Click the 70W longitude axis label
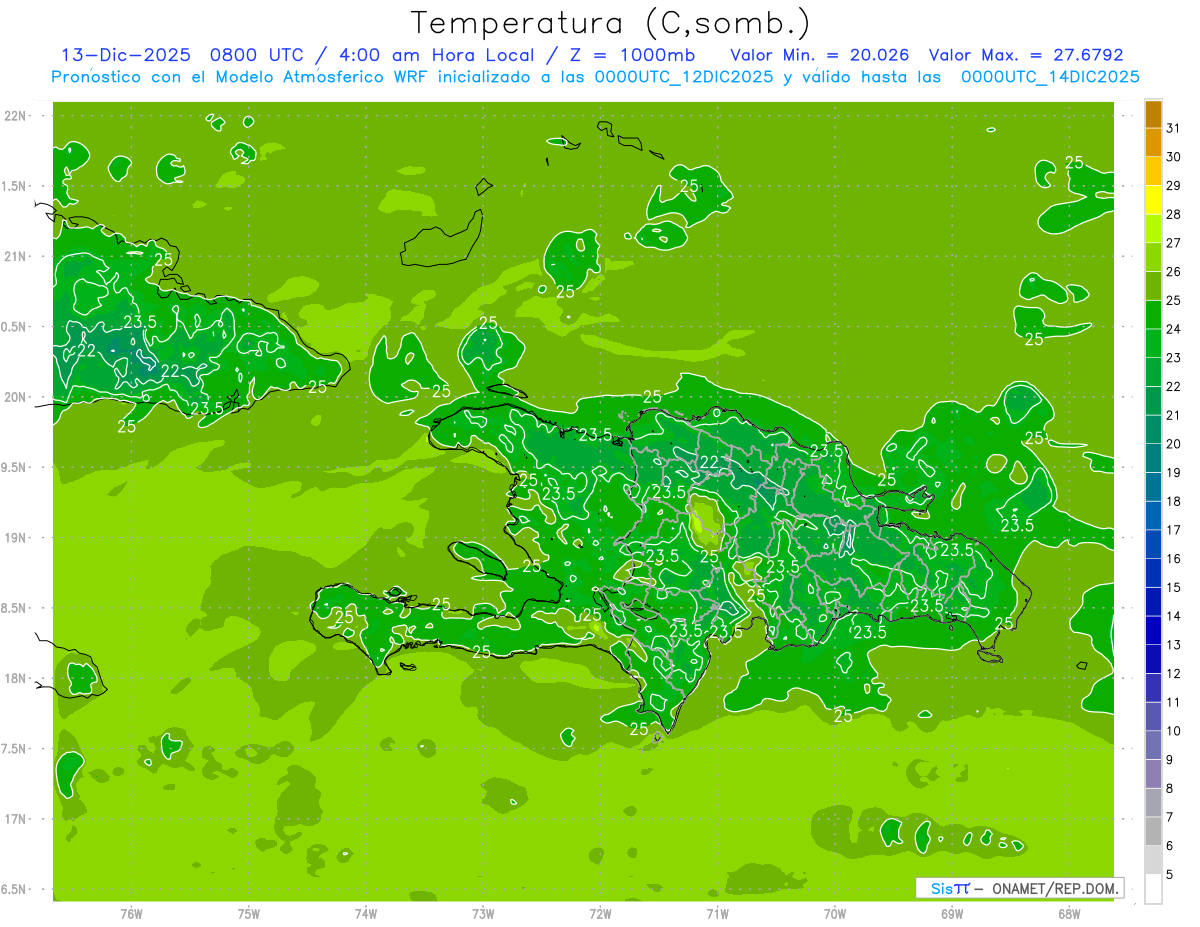 click(835, 913)
